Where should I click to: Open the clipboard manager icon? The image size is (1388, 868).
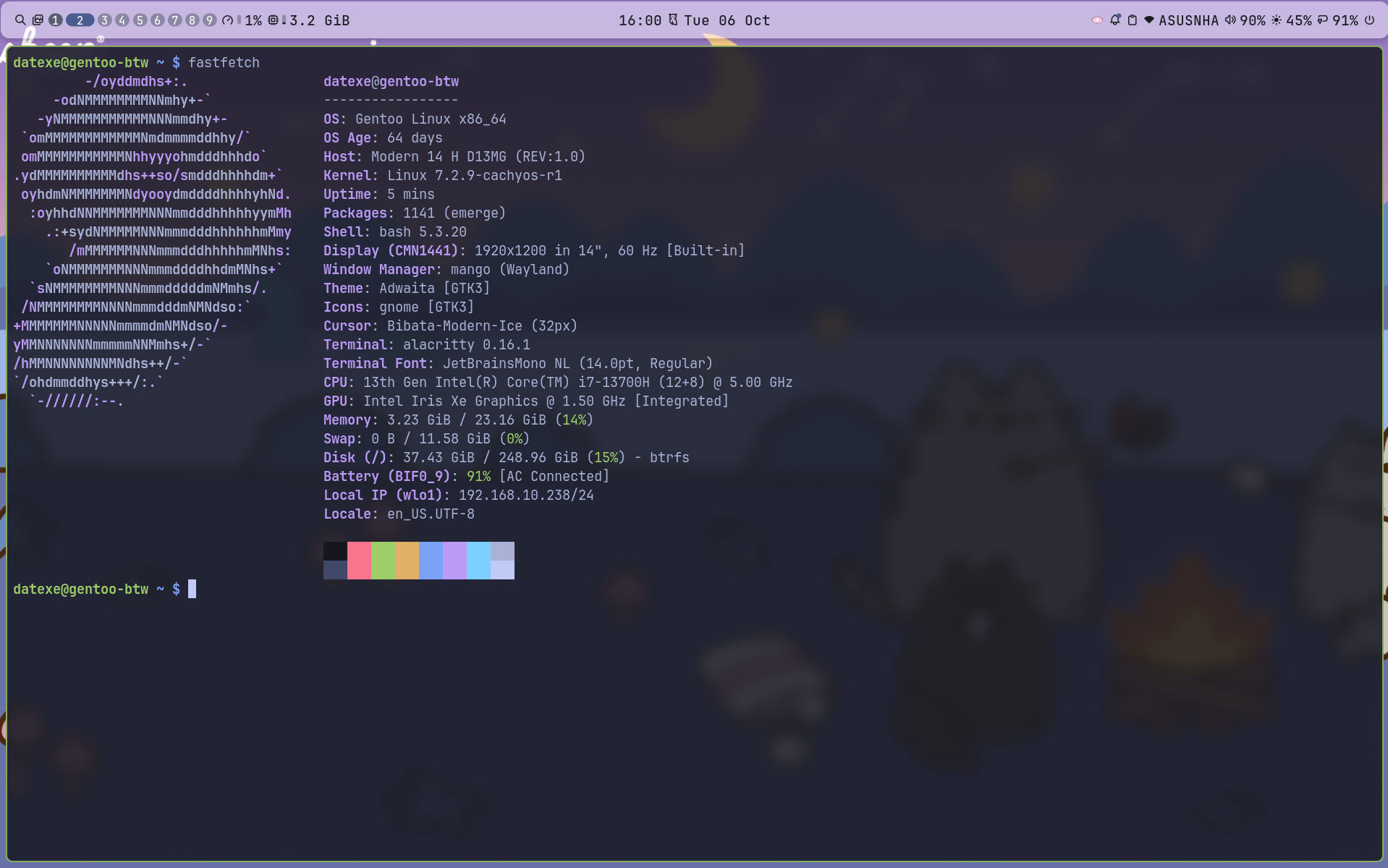pos(1133,20)
